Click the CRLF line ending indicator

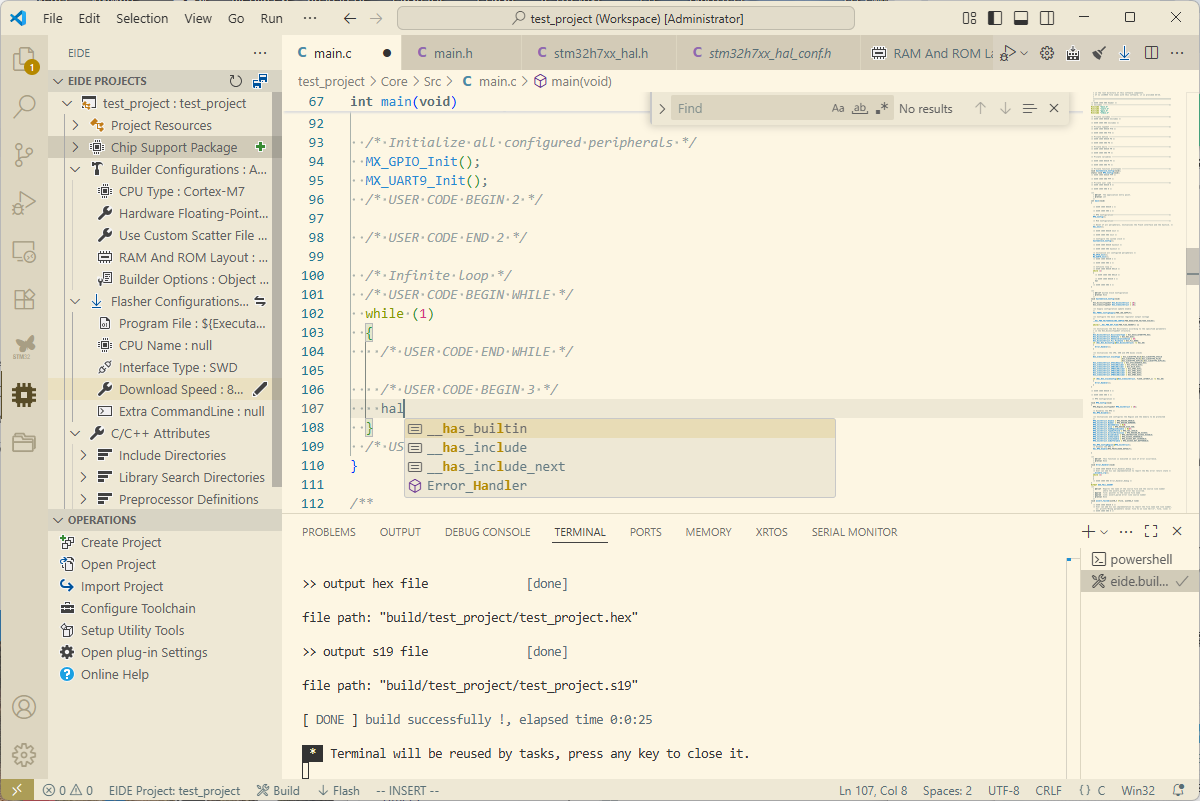[1049, 790]
